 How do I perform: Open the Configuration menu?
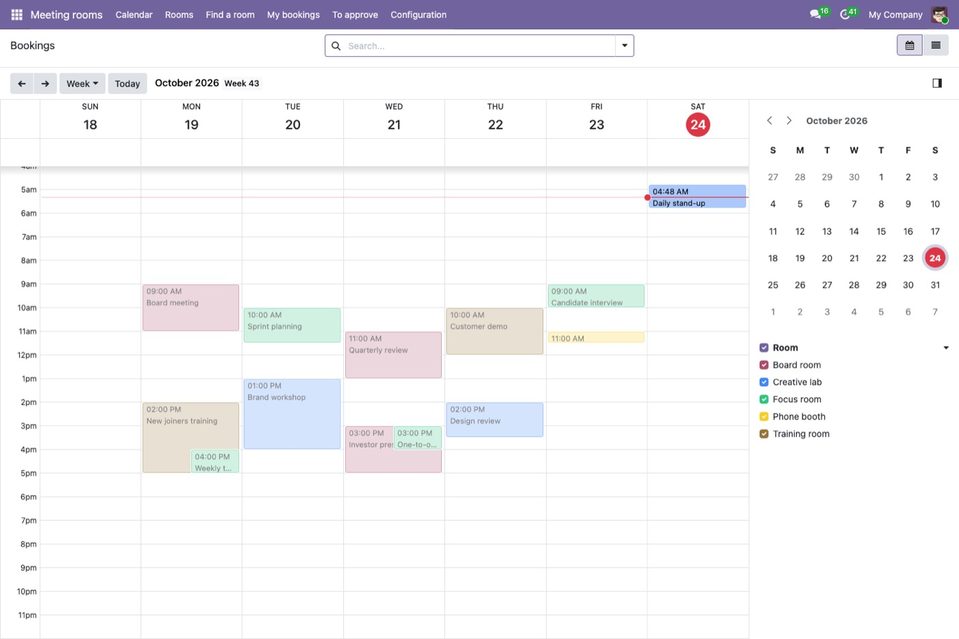pos(418,15)
